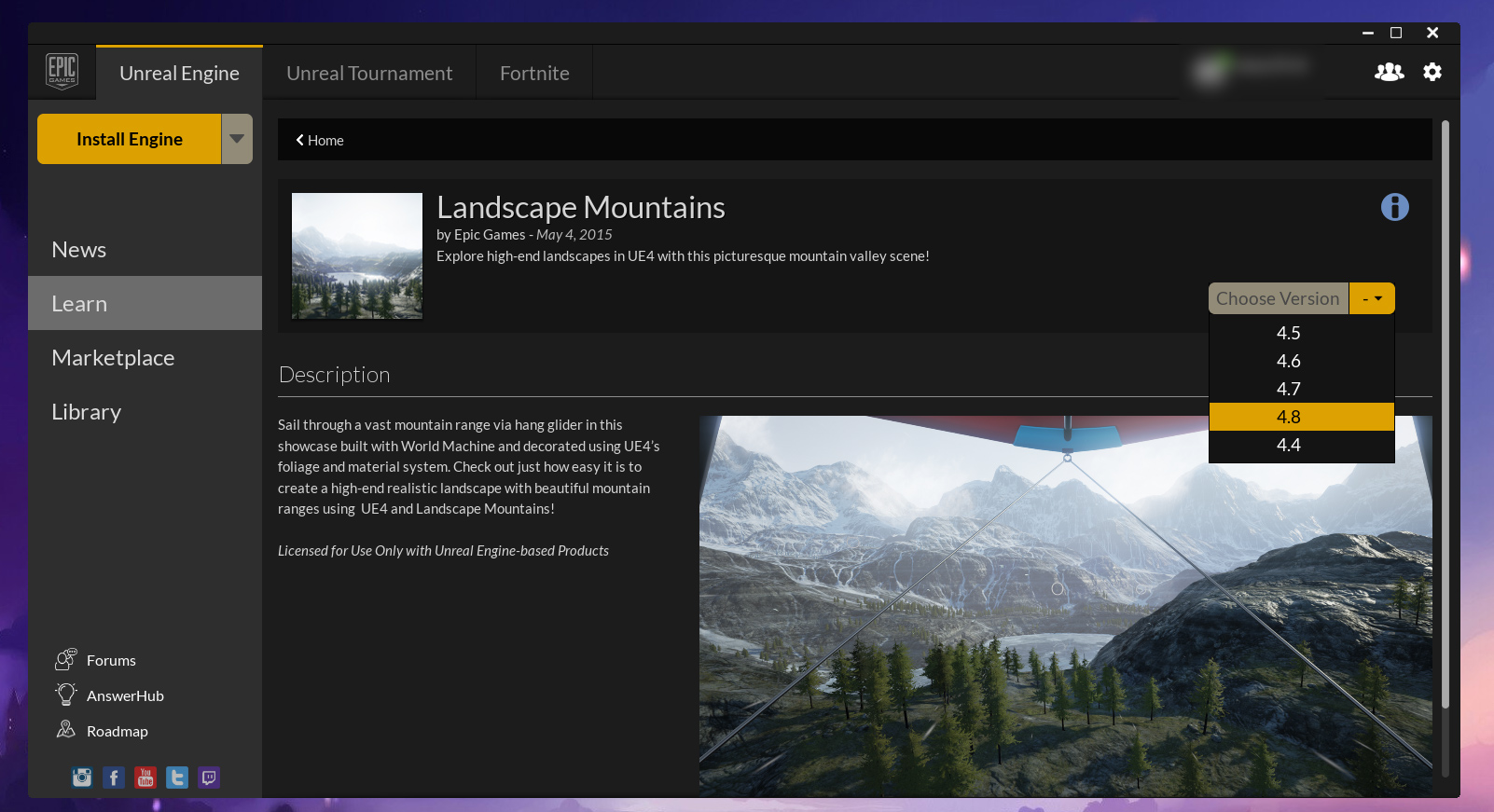
Task: Minimize the launcher window
Action: pyautogui.click(x=1368, y=33)
